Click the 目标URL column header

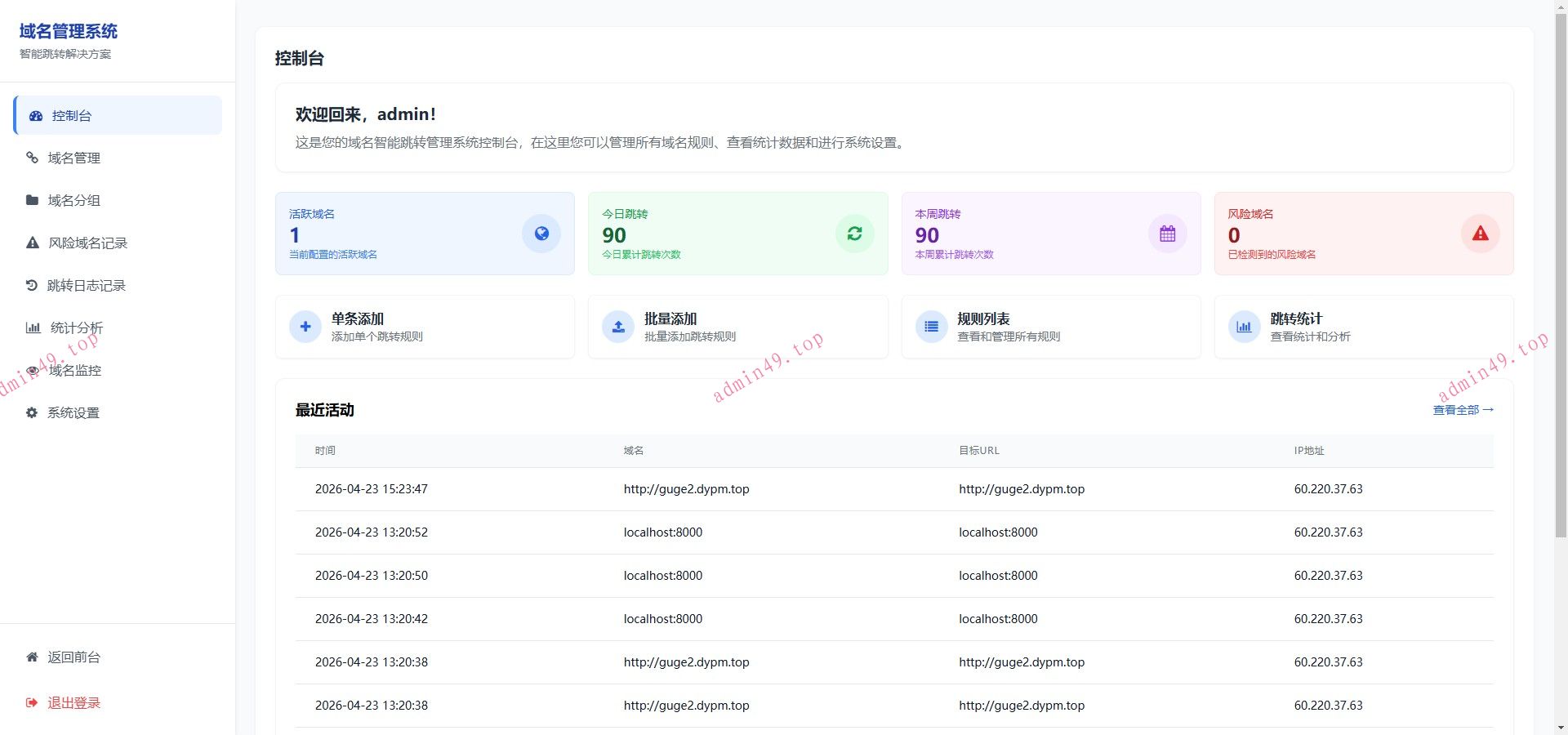(x=979, y=451)
